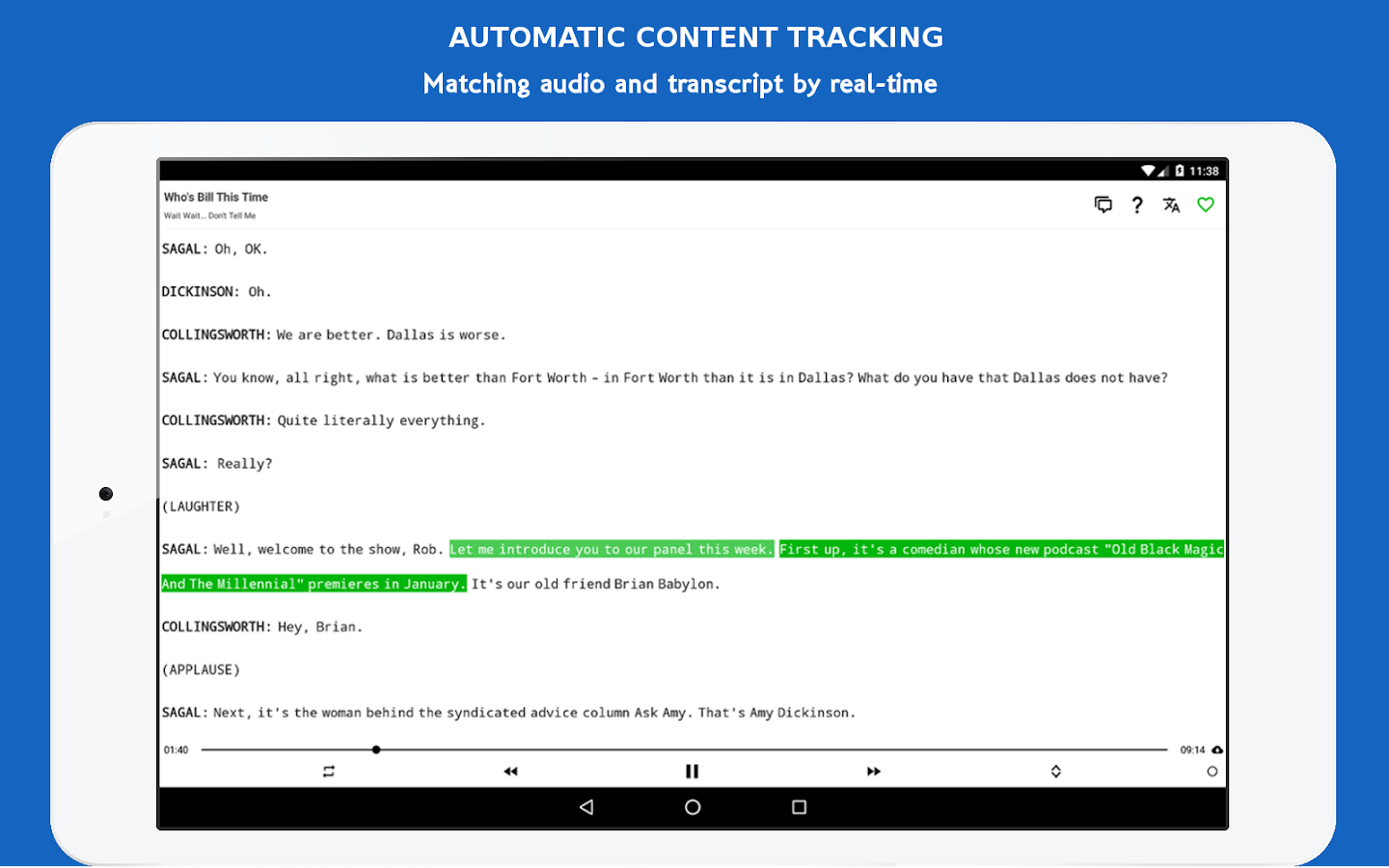This screenshot has width=1389, height=868.
Task: Tap highlighted 'Let me introduce you to our panel'
Action: point(612,550)
